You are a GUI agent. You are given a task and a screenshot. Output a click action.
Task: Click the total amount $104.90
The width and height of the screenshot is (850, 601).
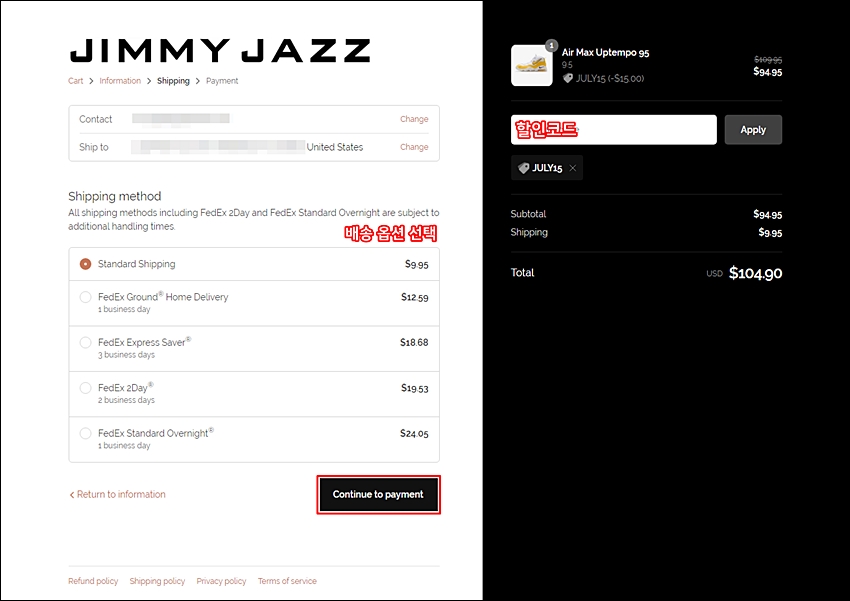point(755,273)
